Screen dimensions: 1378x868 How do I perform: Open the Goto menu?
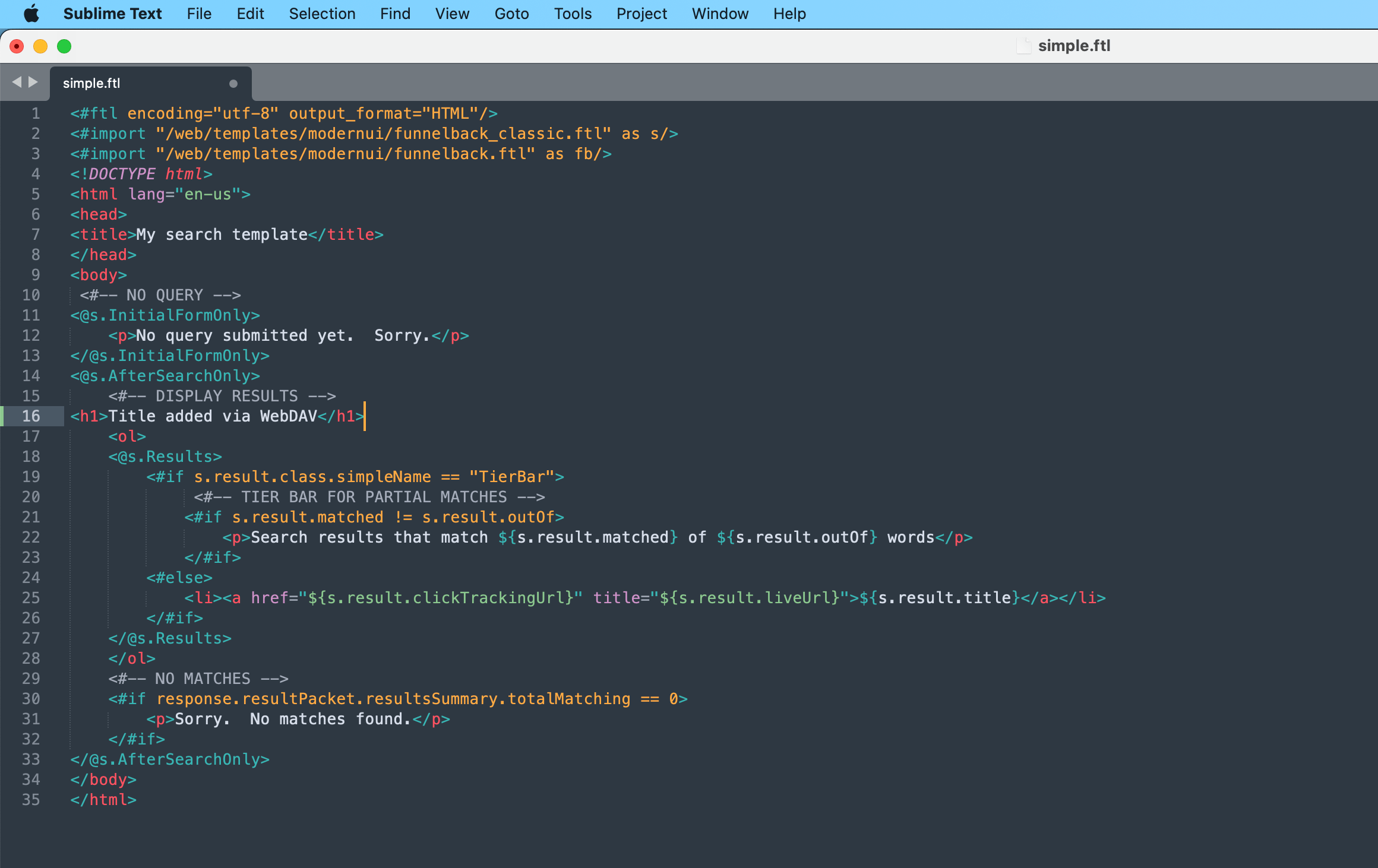pos(511,13)
